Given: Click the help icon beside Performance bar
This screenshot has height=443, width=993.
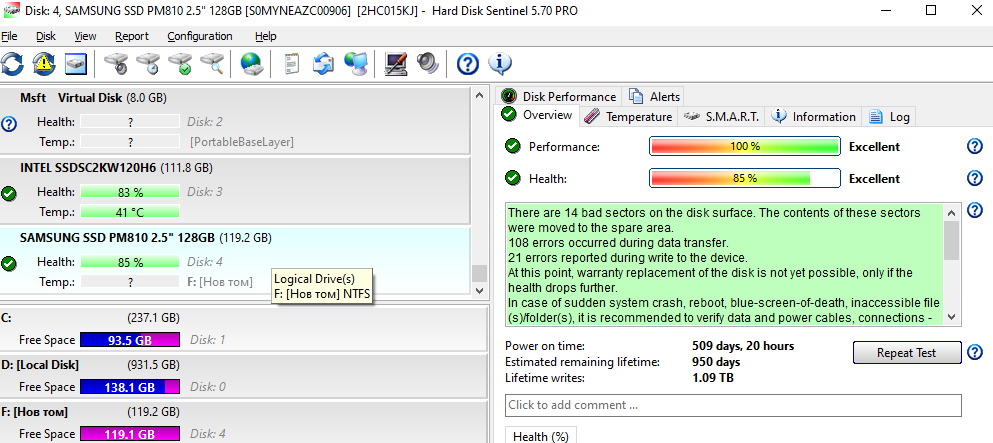Looking at the screenshot, I should [975, 146].
